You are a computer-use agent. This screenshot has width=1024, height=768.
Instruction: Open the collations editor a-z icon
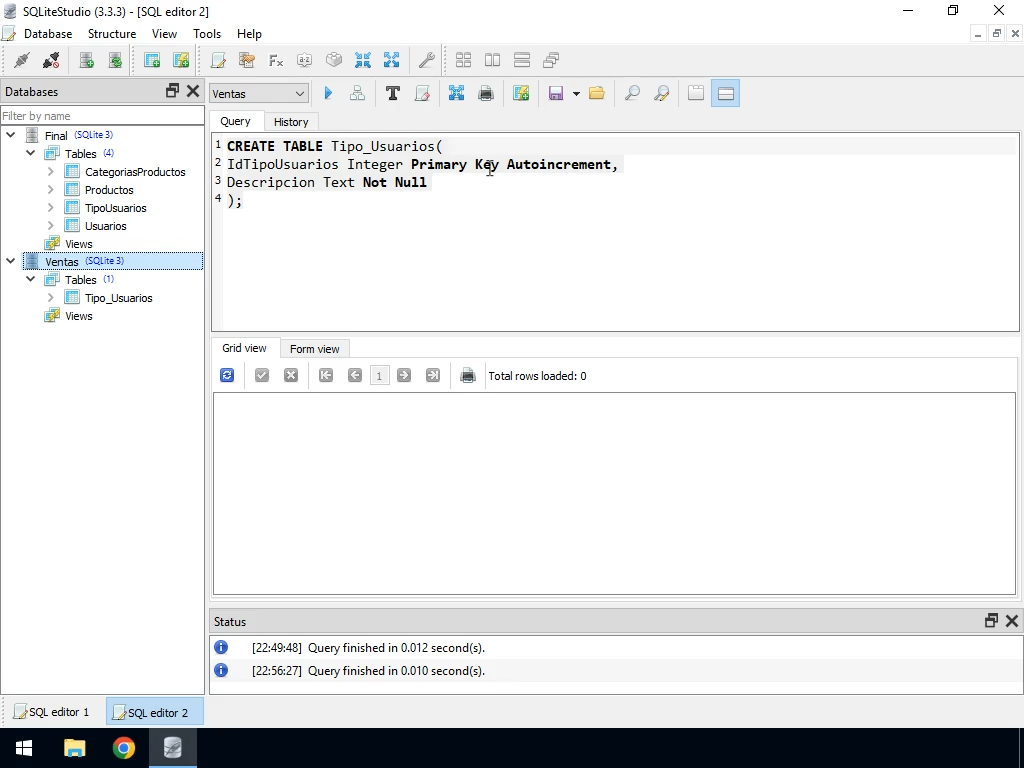tap(304, 60)
